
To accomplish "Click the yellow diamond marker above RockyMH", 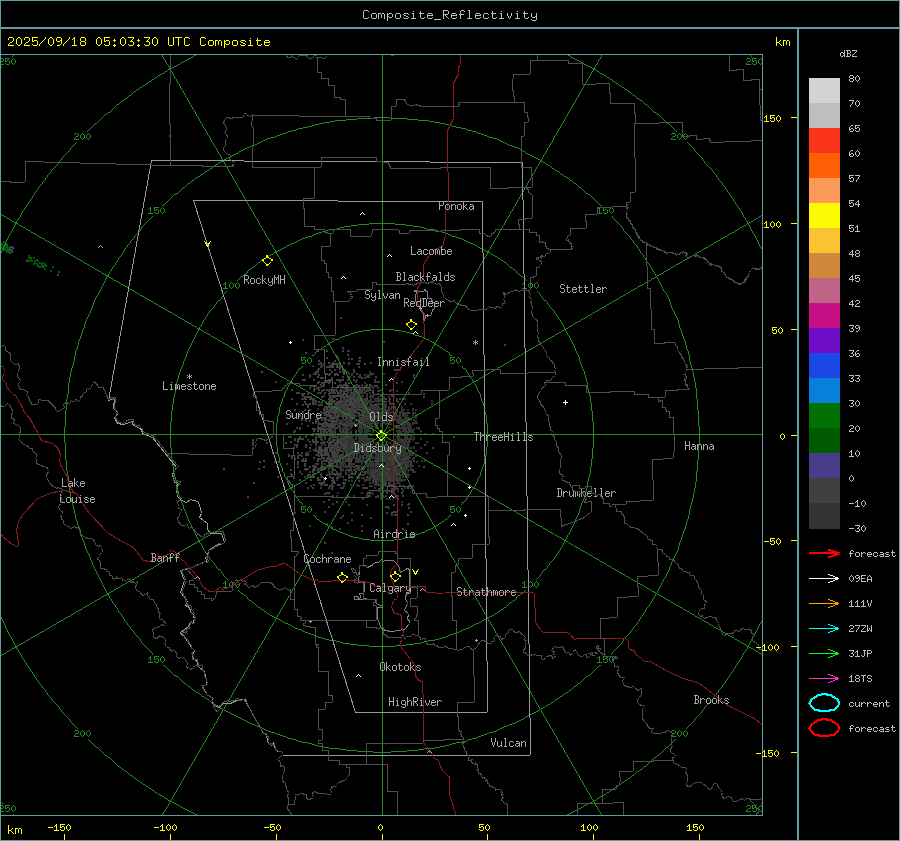I will [267, 260].
